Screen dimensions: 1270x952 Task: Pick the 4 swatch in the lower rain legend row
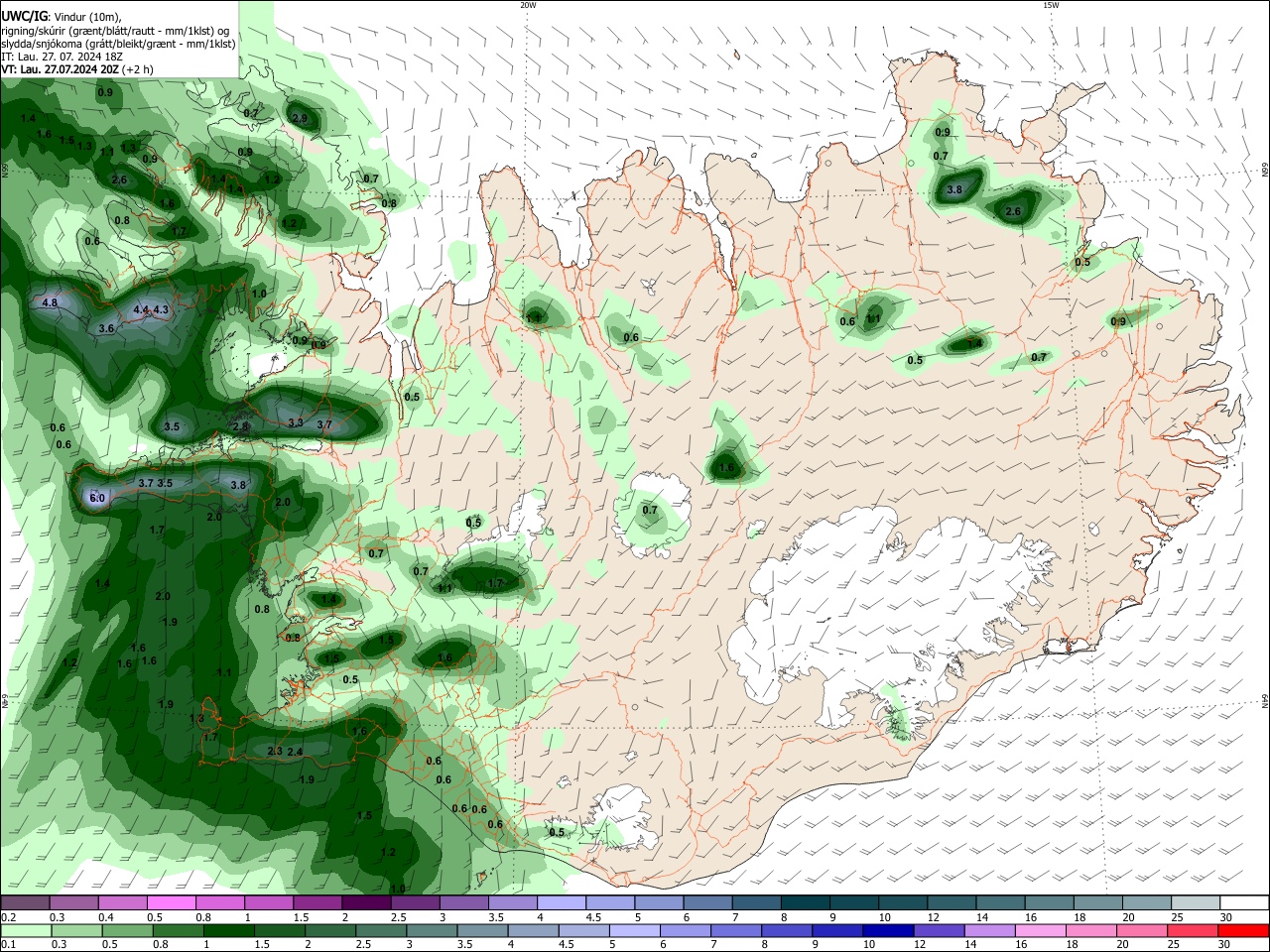click(534, 930)
